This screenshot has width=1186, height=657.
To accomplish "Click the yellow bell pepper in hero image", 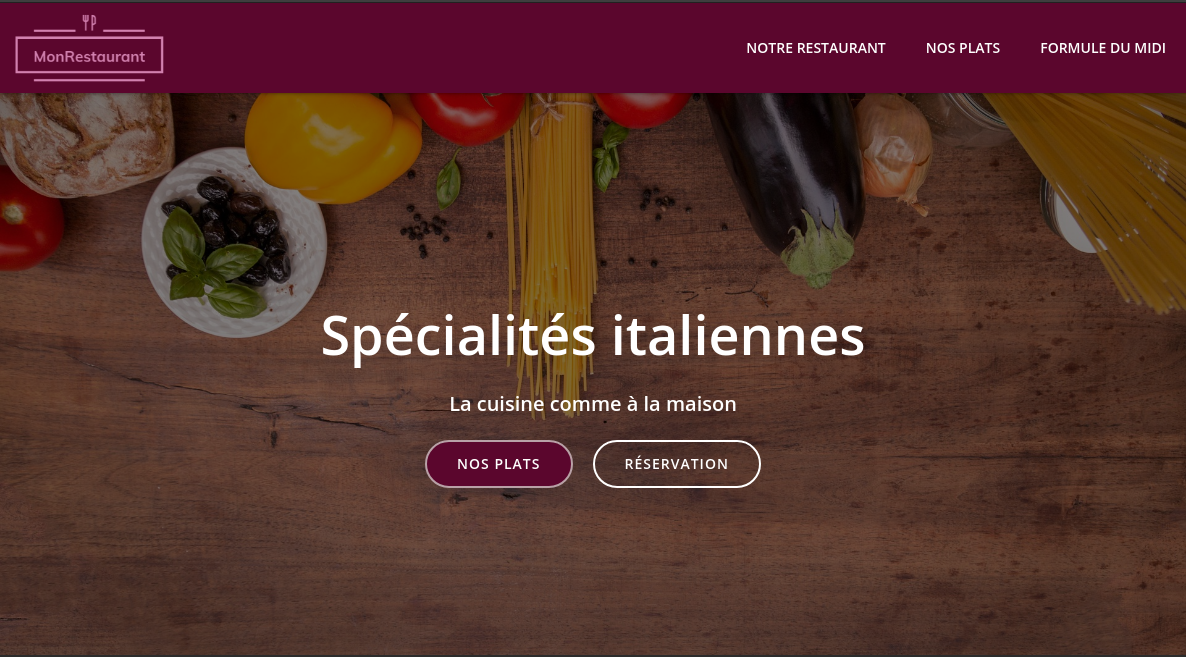I will [333, 146].
